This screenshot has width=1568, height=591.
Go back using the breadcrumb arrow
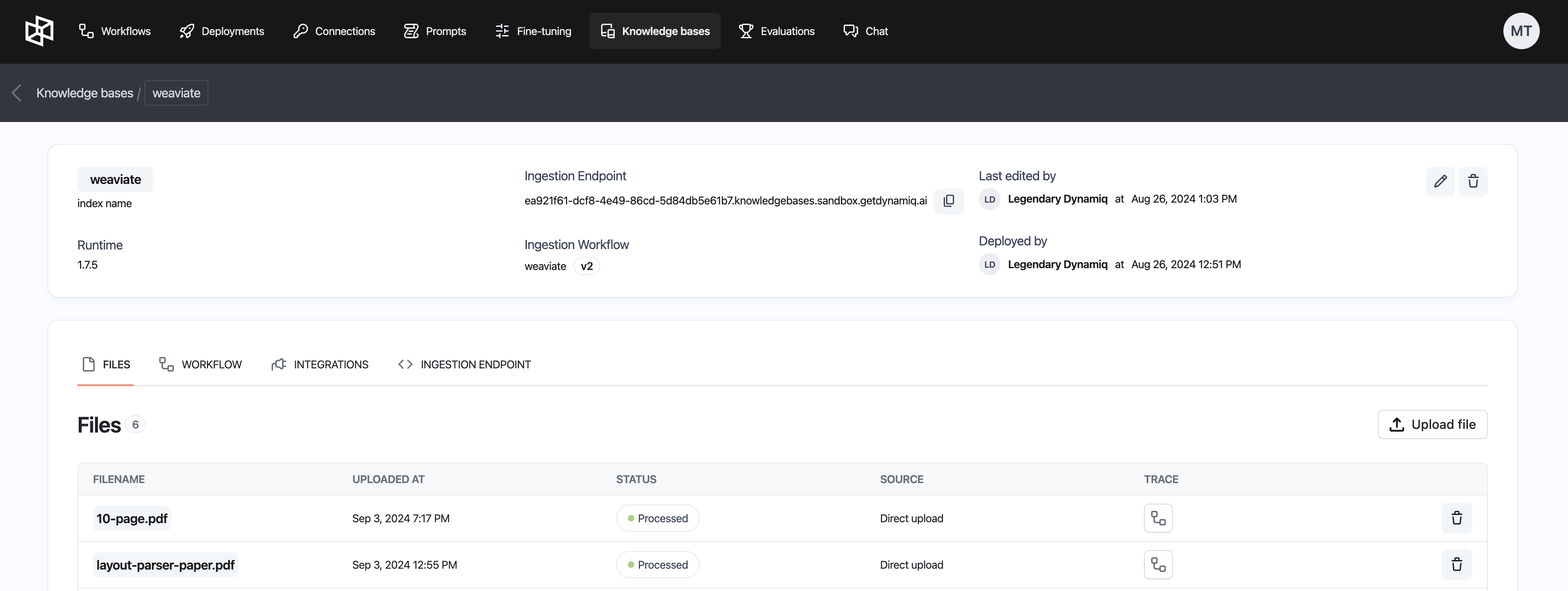[x=17, y=93]
